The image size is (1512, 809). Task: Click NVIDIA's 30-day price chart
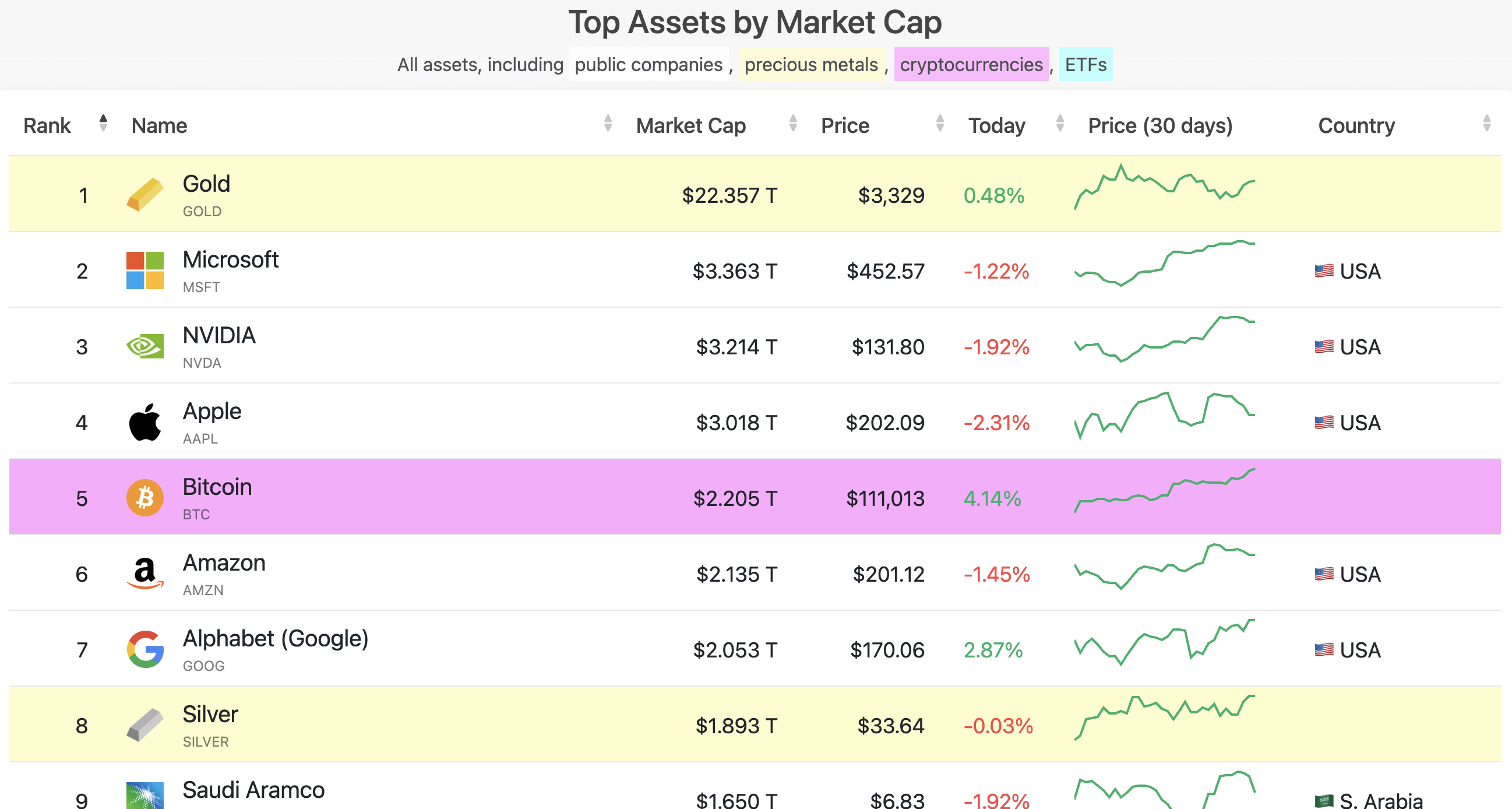tap(1165, 339)
